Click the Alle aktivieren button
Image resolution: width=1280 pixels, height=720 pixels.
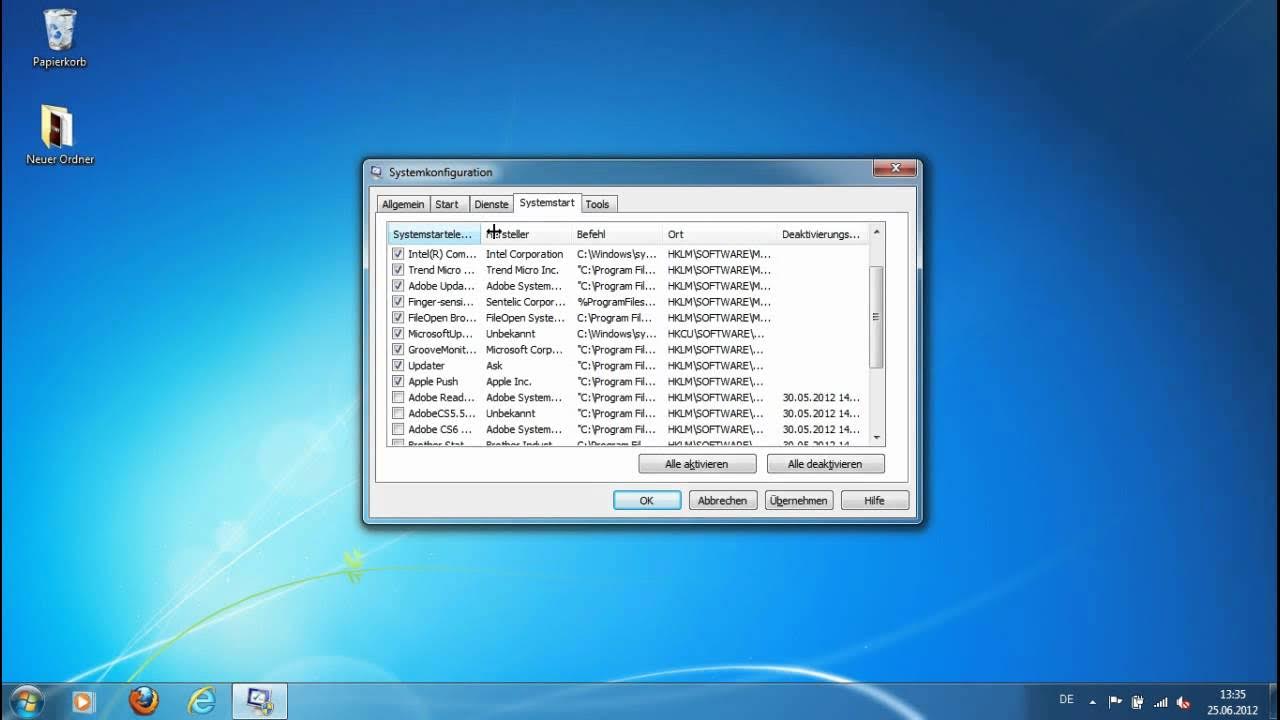[x=697, y=464]
